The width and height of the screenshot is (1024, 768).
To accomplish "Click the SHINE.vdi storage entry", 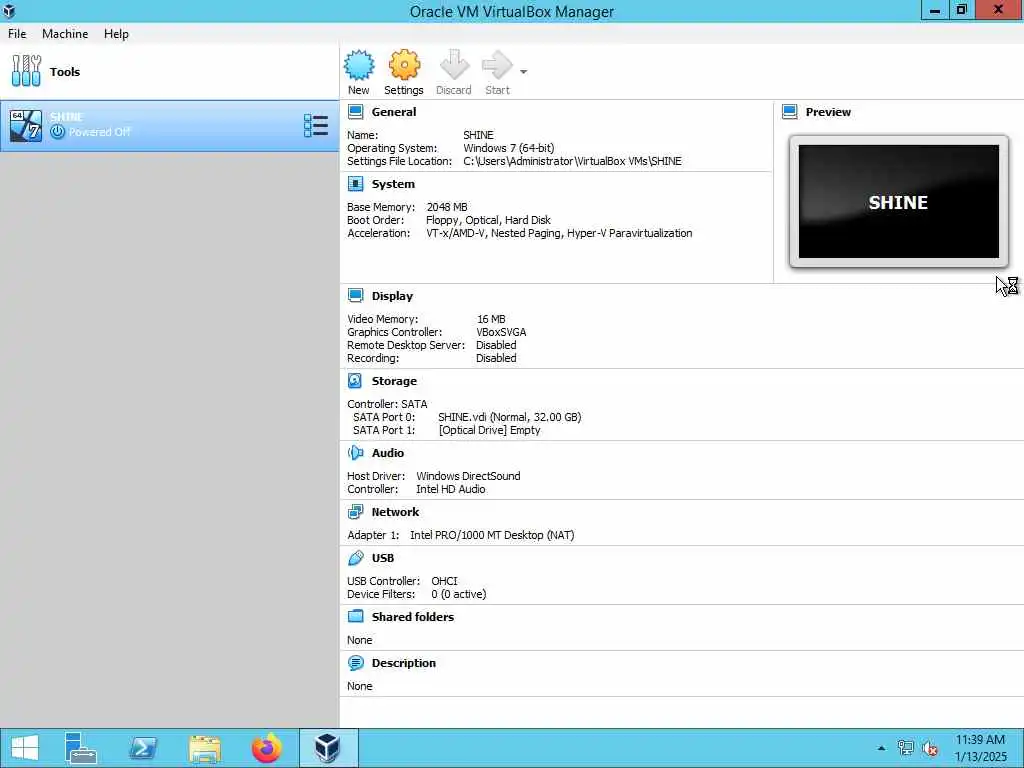I will [x=509, y=417].
